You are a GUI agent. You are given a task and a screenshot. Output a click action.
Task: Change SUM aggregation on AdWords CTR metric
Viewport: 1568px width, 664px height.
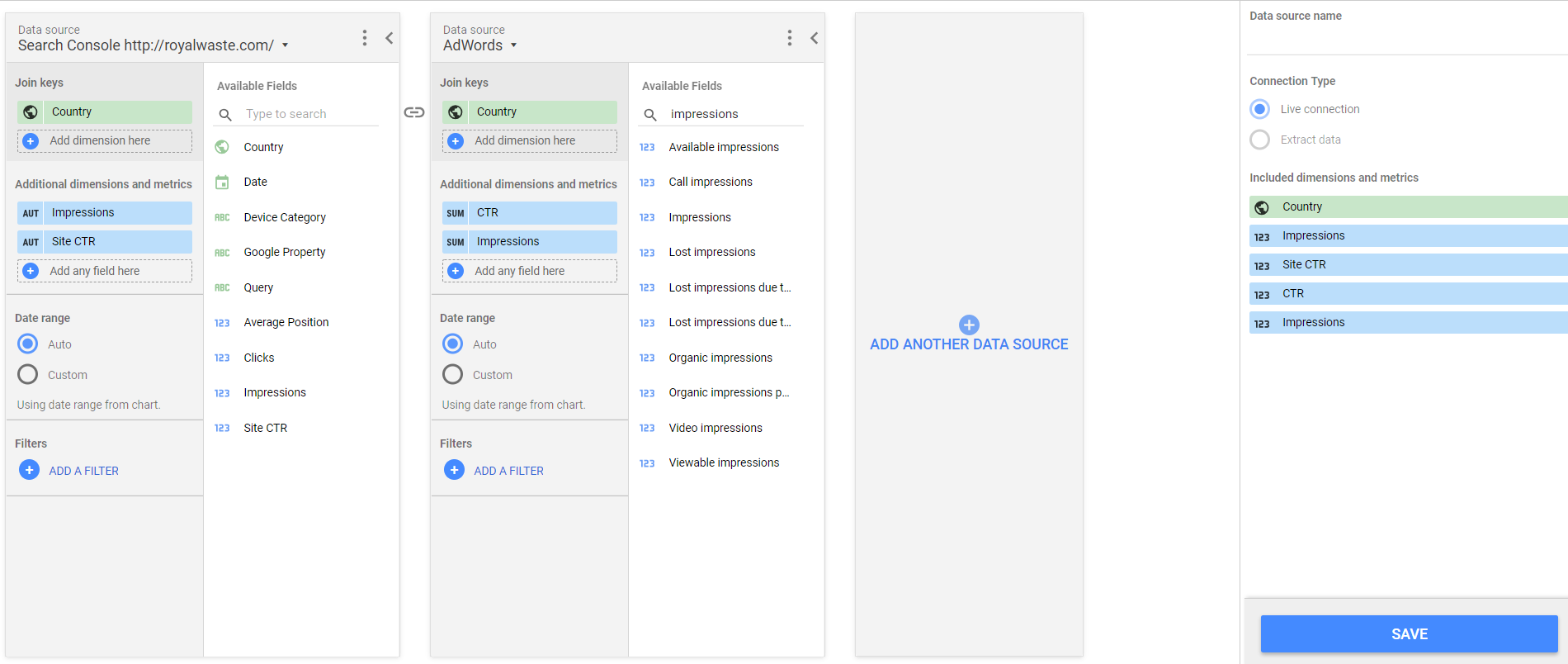tap(456, 213)
